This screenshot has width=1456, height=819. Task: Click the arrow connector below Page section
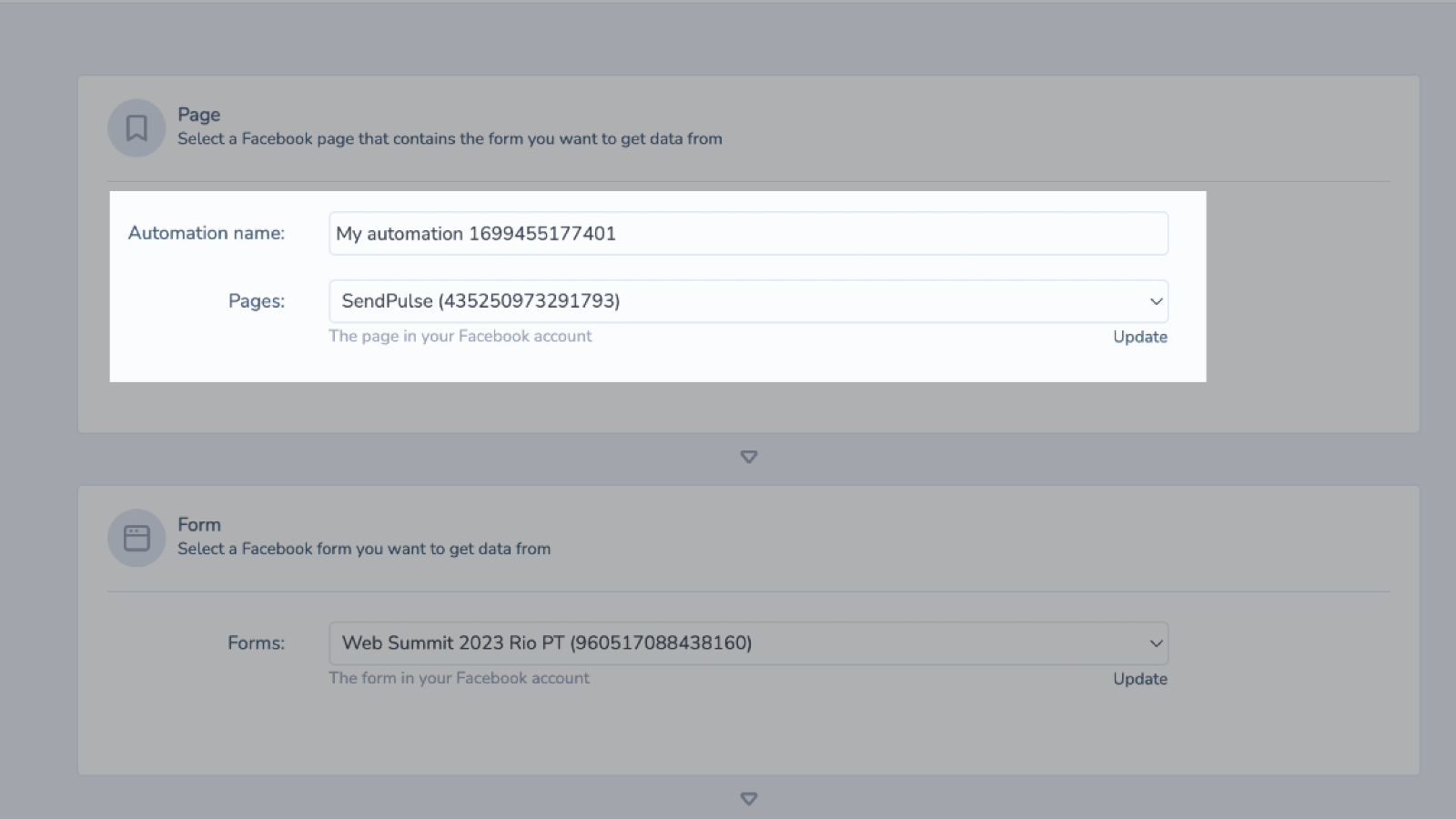749,457
